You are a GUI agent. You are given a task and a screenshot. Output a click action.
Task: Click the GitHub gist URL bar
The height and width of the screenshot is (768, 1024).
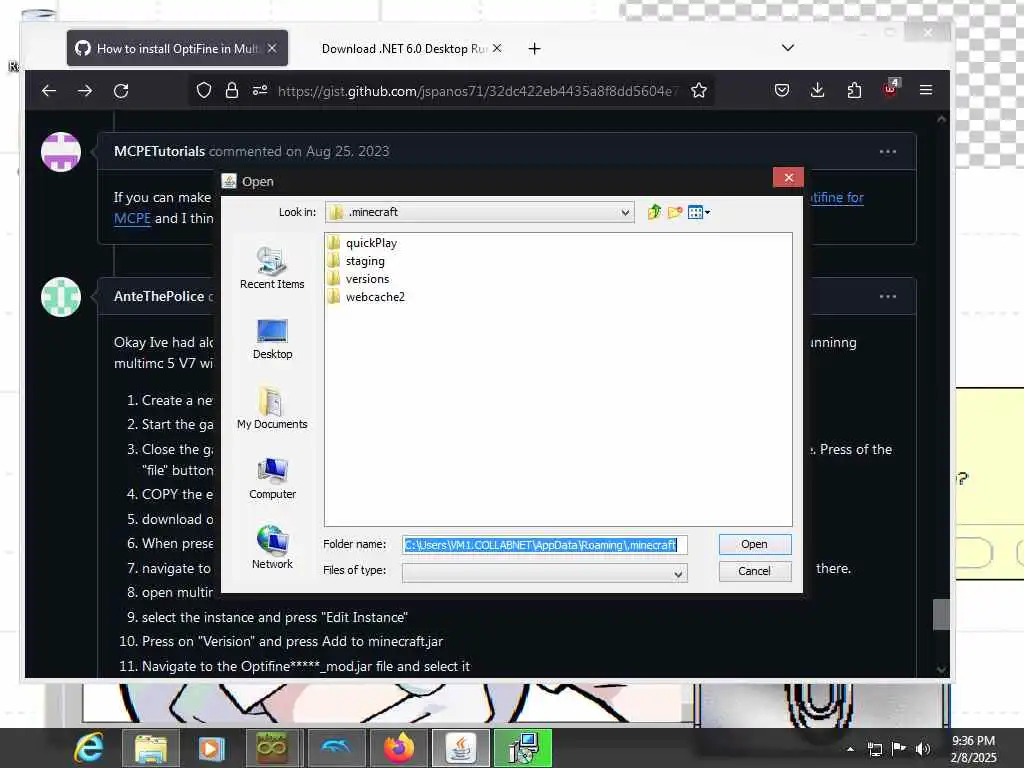(x=477, y=91)
